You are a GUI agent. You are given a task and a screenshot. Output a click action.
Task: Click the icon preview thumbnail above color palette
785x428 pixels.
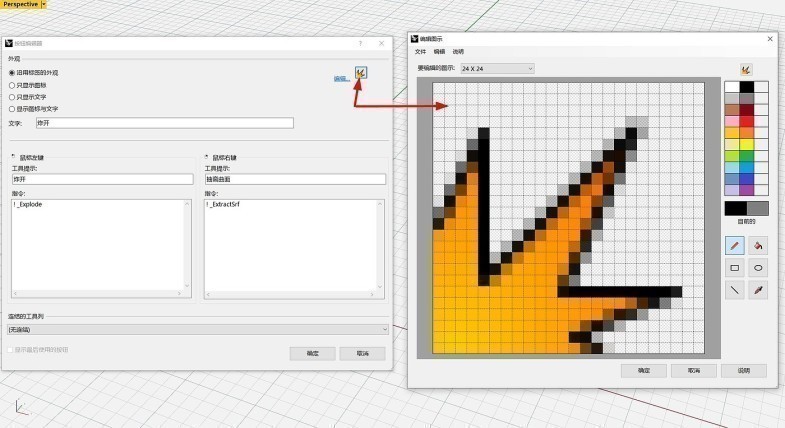tap(746, 69)
